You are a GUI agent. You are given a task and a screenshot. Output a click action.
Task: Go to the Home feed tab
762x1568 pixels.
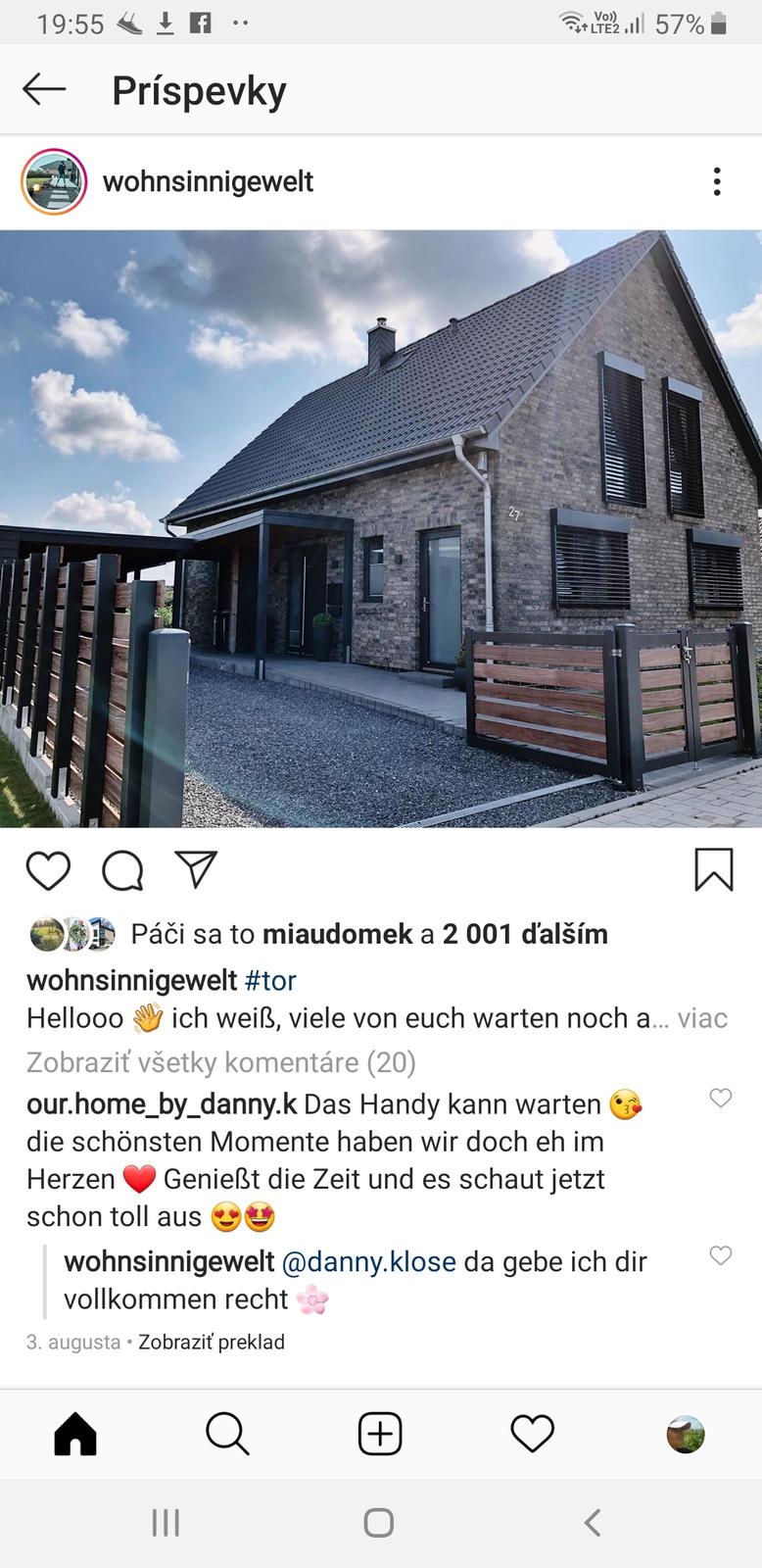pos(75,1435)
